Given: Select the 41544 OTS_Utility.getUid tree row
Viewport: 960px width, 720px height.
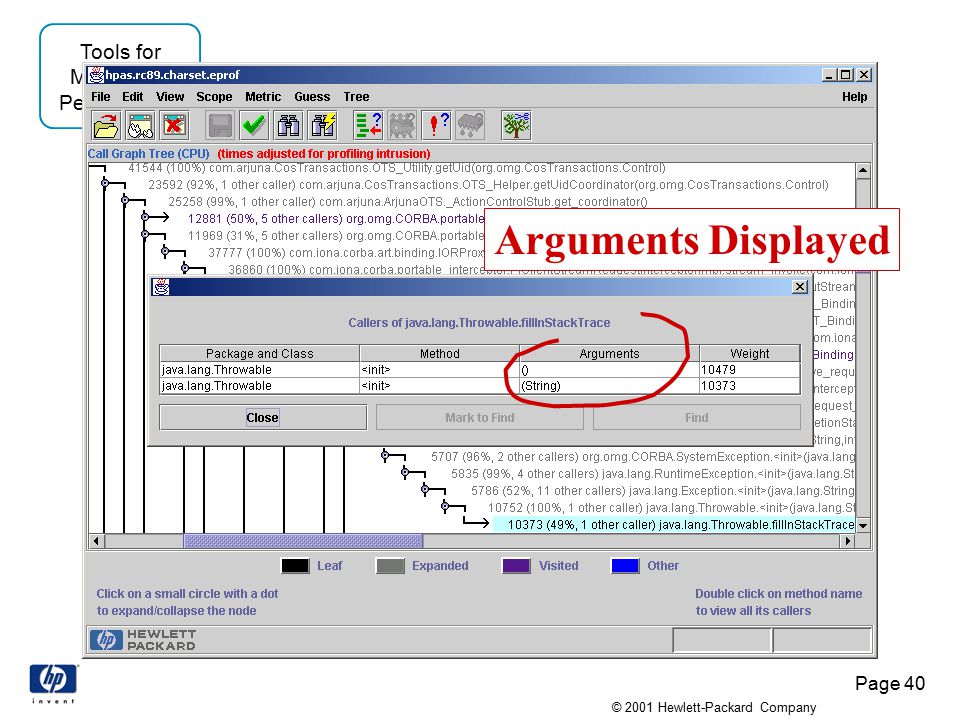Looking at the screenshot, I should click(397, 168).
